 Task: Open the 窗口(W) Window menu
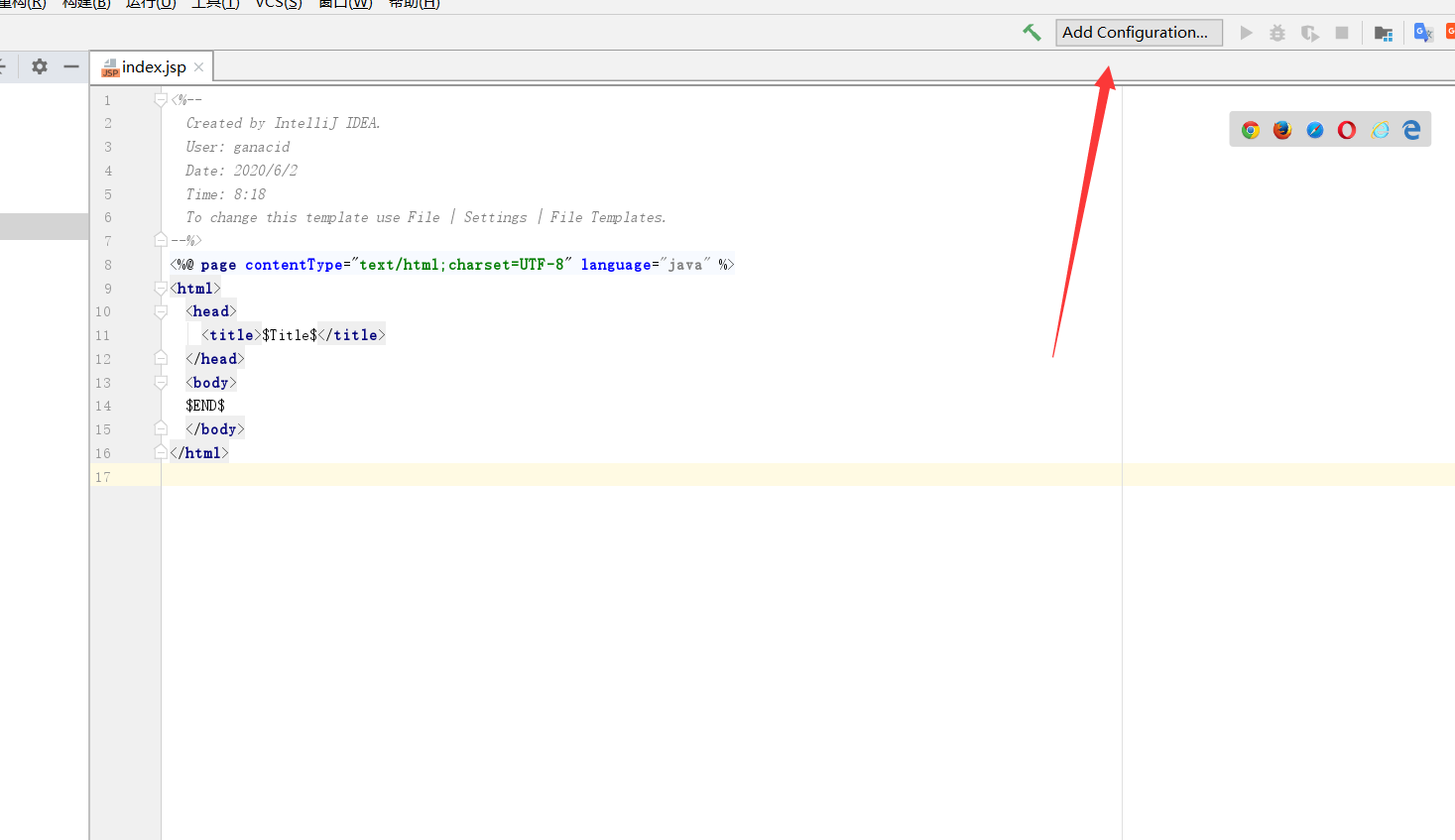pyautogui.click(x=345, y=4)
